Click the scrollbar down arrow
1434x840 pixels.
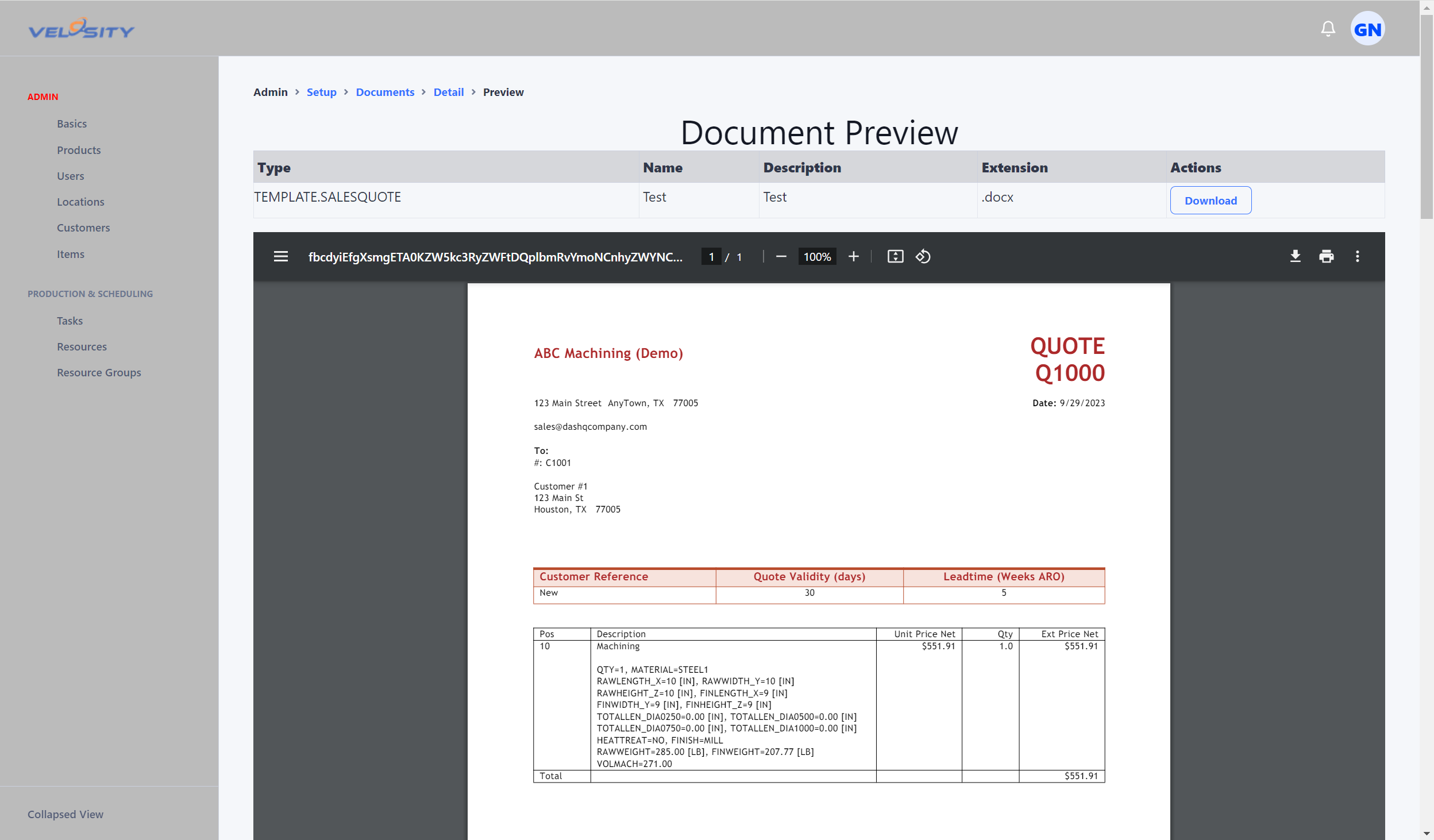(1427, 833)
